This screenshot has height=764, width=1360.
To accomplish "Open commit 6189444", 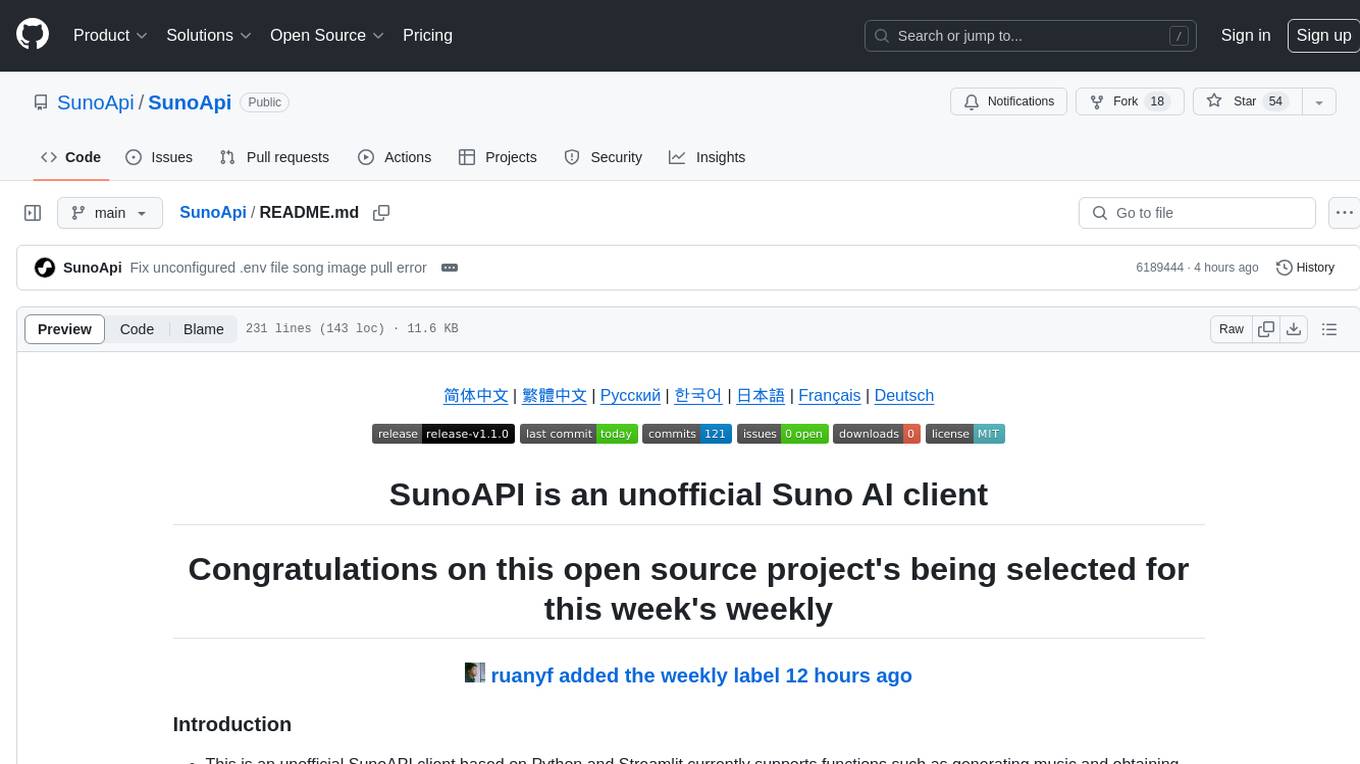I will 1159,268.
